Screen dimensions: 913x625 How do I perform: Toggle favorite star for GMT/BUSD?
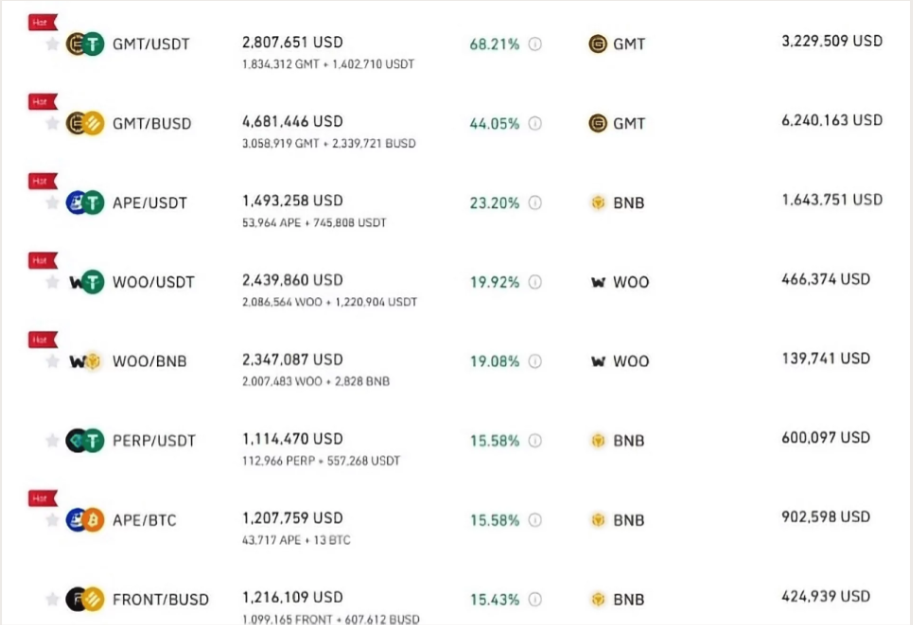[x=52, y=123]
